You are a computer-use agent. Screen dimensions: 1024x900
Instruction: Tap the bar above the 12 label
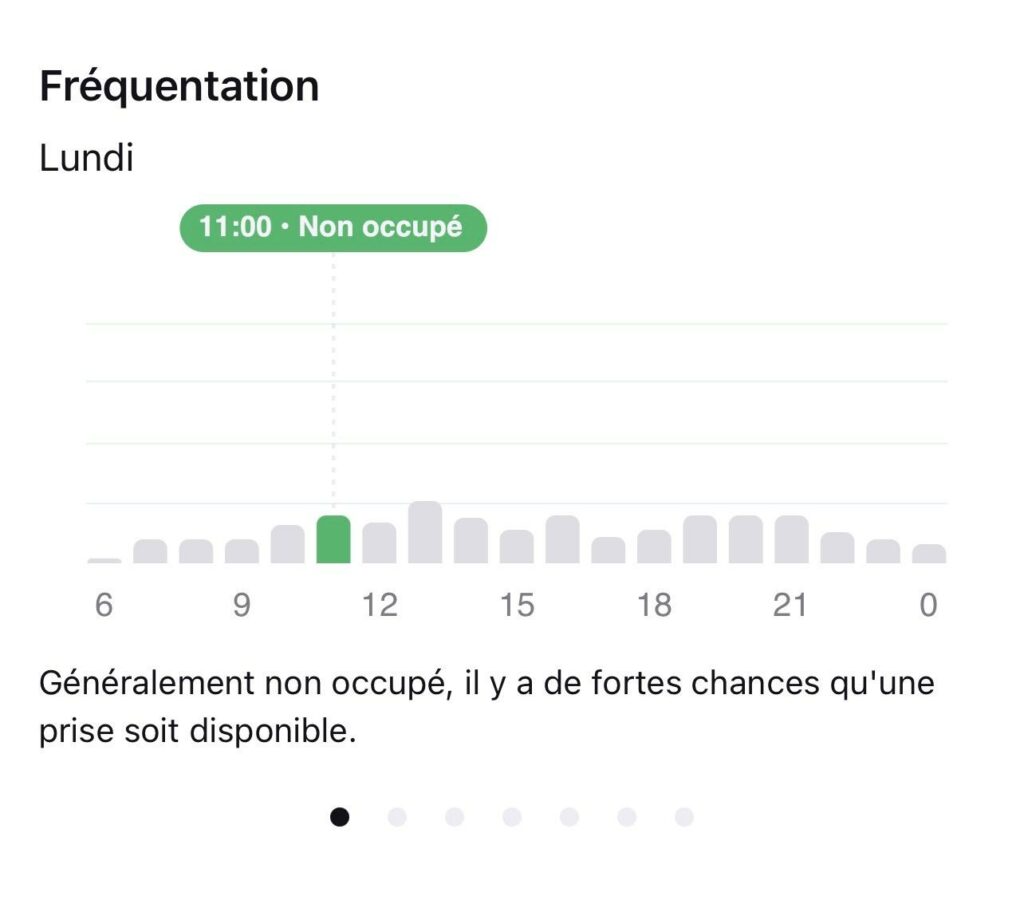[x=379, y=543]
